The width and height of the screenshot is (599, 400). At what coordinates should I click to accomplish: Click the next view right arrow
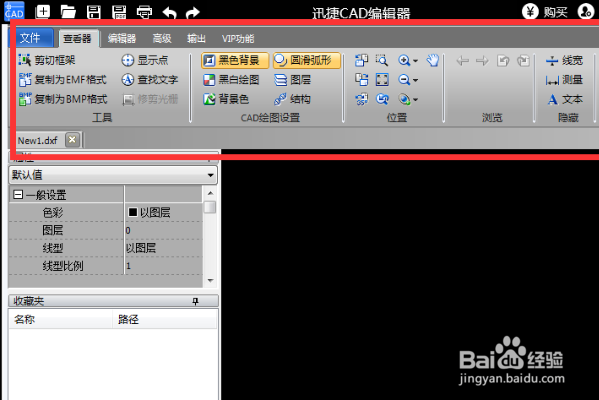point(482,60)
